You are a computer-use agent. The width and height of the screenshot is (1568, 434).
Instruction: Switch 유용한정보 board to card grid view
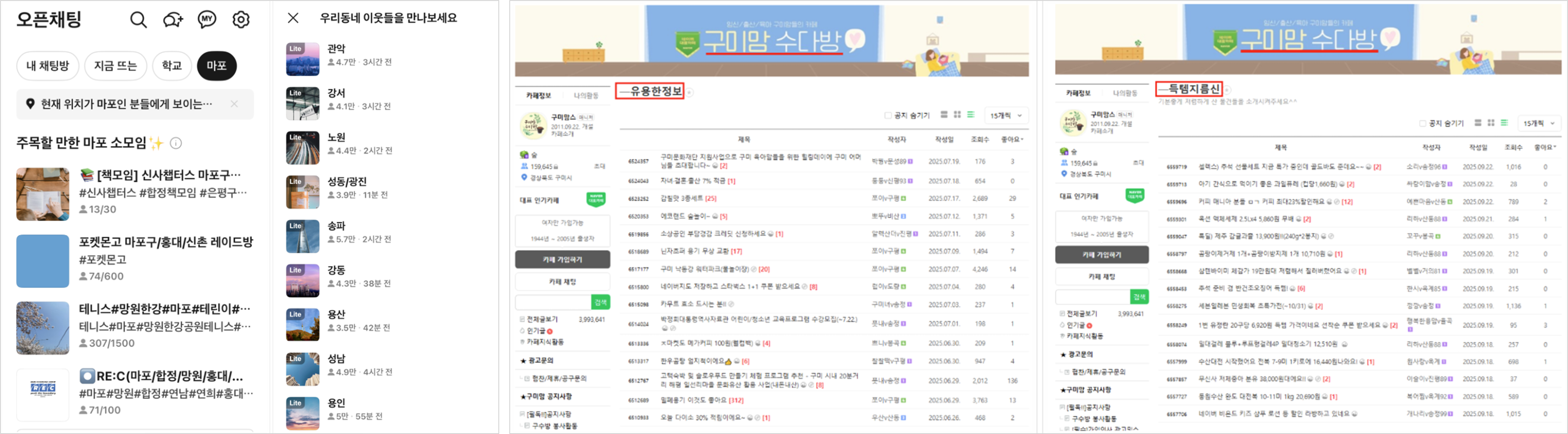[957, 115]
